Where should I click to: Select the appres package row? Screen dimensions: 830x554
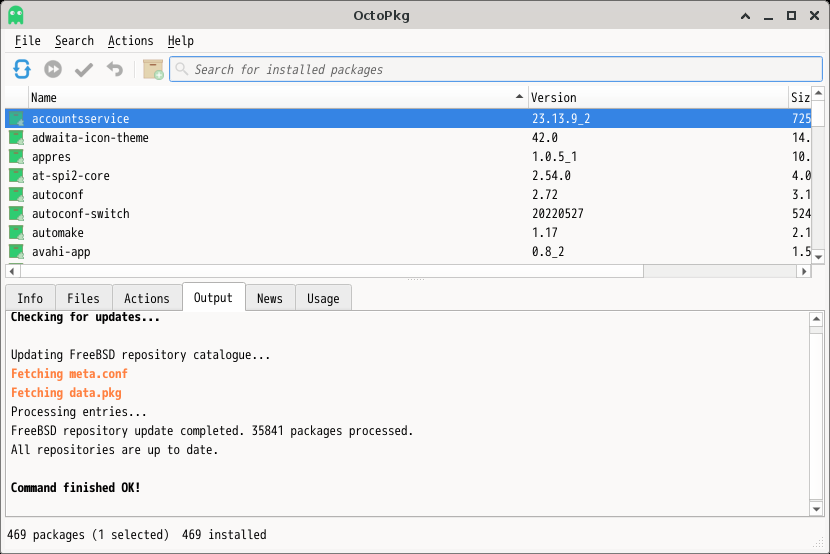408,157
